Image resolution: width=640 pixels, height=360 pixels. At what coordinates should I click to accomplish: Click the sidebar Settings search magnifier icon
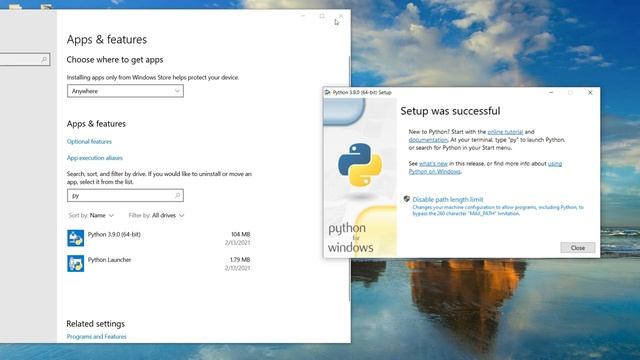click(44, 60)
